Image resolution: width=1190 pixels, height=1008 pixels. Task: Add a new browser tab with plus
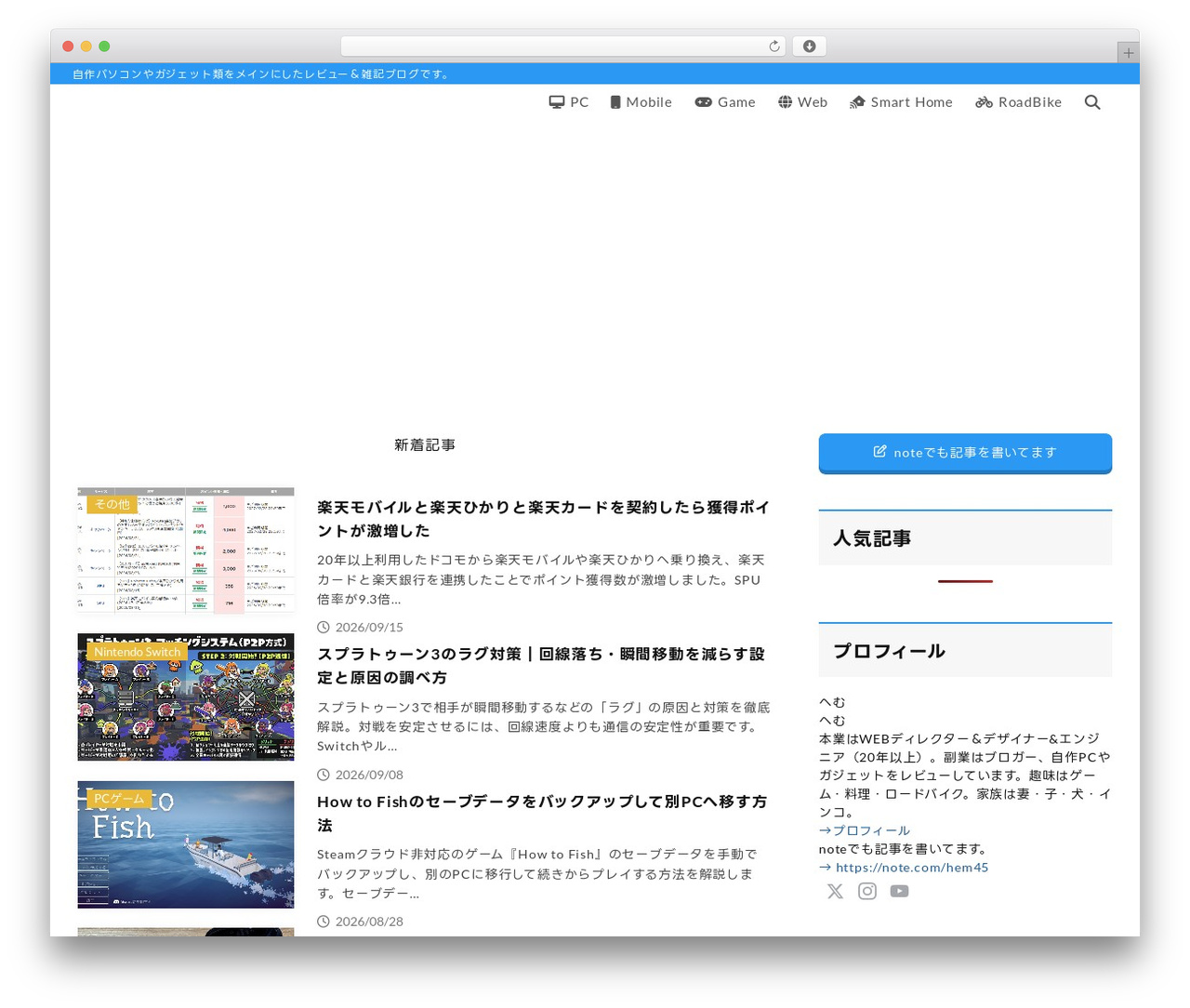pos(1128,53)
